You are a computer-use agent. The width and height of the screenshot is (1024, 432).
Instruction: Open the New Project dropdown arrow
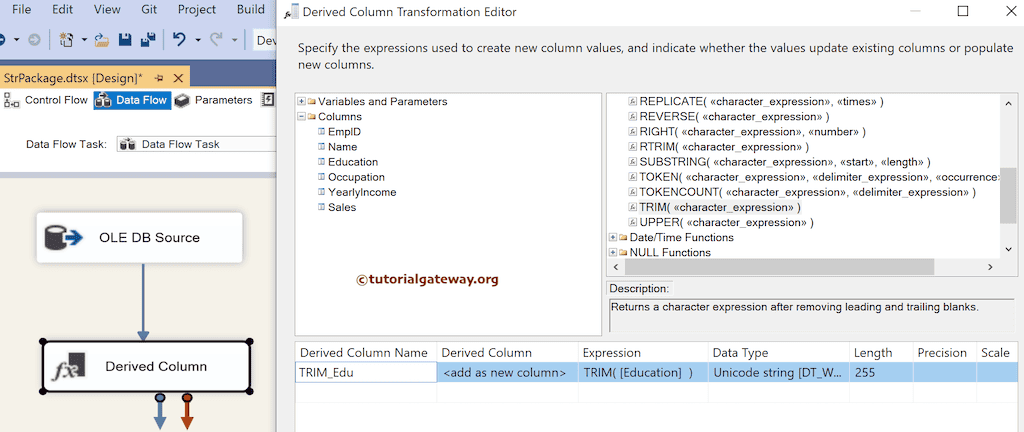click(84, 40)
